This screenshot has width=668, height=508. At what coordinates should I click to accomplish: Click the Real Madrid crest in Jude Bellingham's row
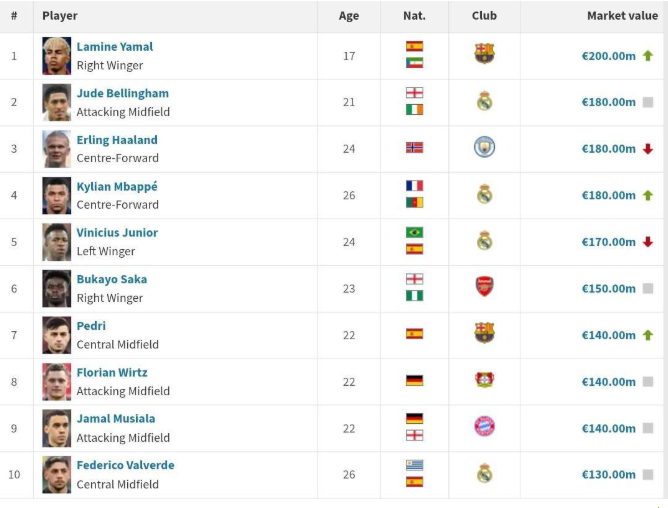(x=484, y=101)
